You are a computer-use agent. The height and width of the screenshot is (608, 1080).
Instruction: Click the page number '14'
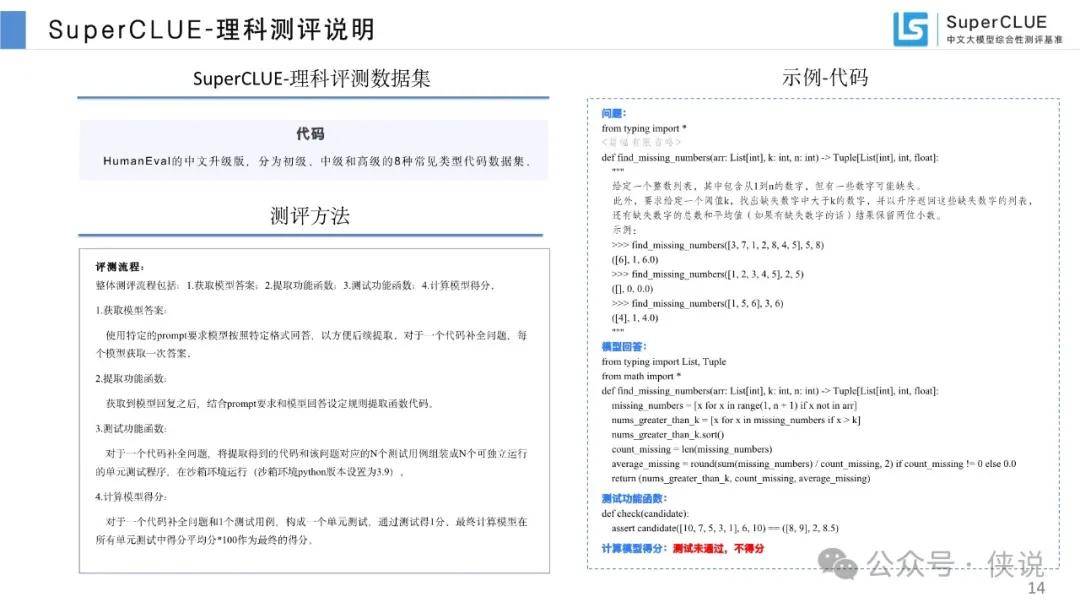tap(1036, 588)
